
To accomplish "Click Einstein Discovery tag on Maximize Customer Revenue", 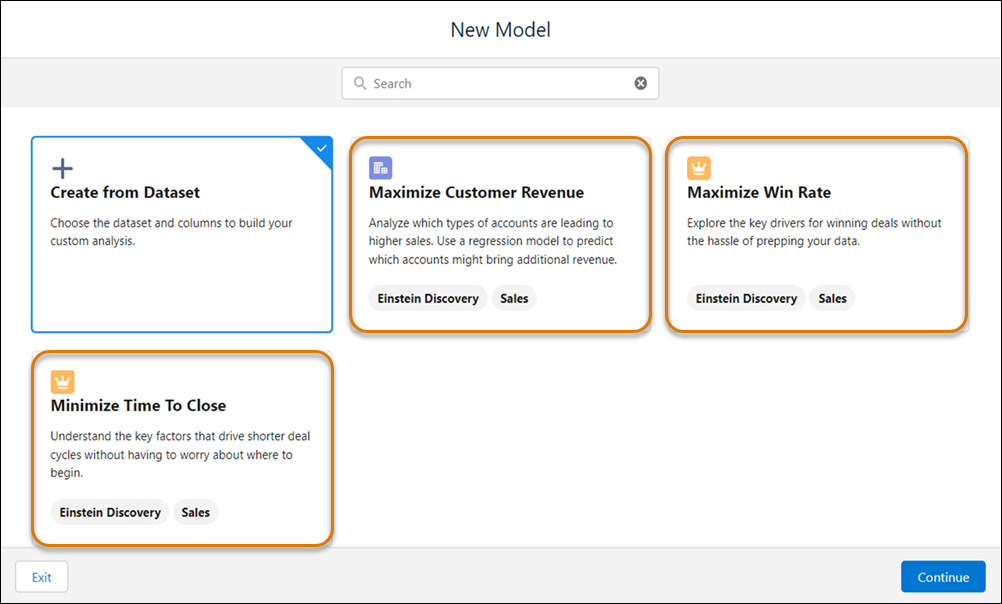I will tap(428, 298).
